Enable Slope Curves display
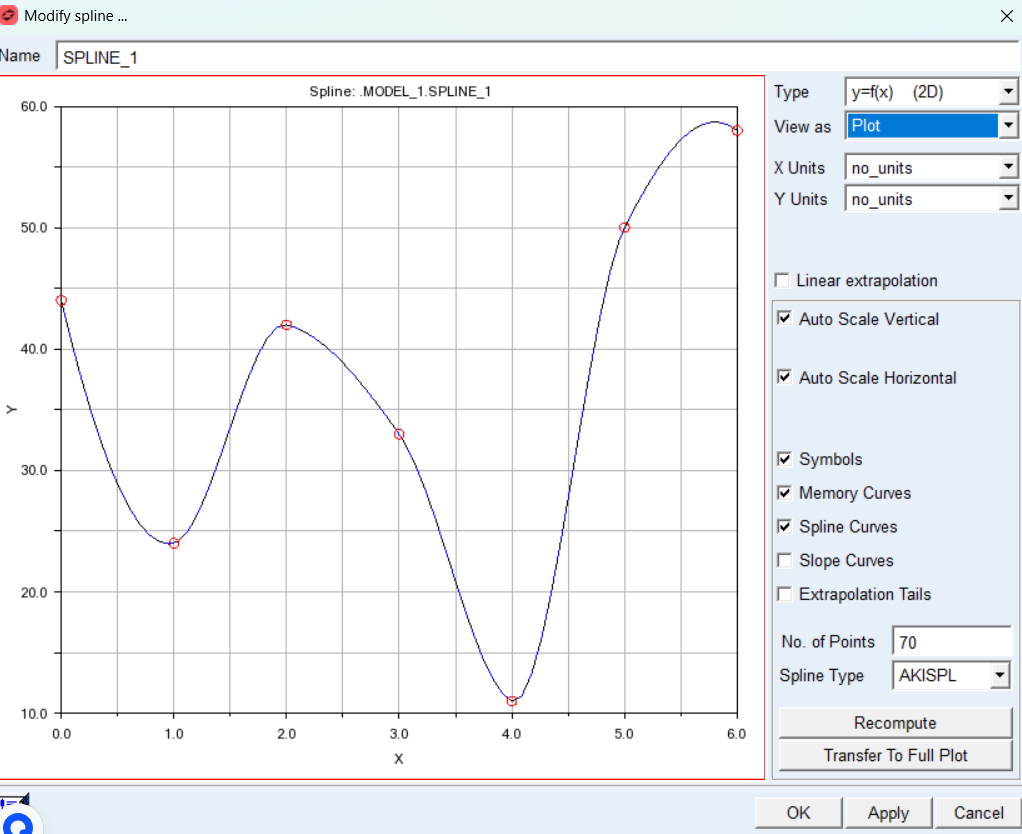 click(x=785, y=560)
